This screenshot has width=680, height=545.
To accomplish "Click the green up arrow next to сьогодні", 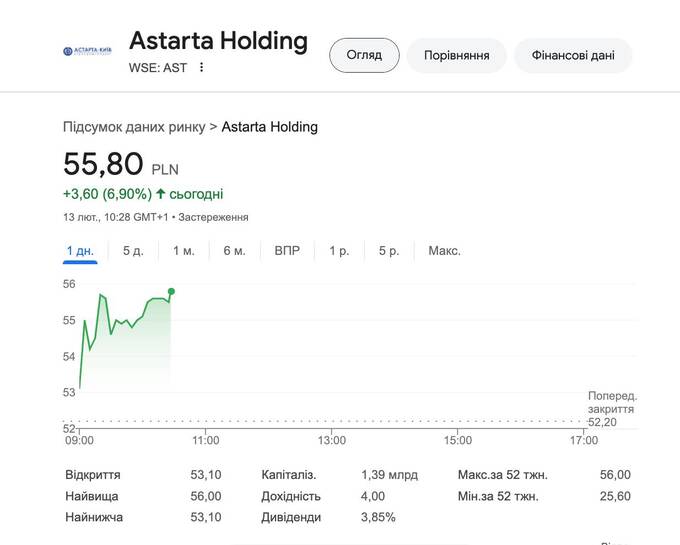I will 160,194.
